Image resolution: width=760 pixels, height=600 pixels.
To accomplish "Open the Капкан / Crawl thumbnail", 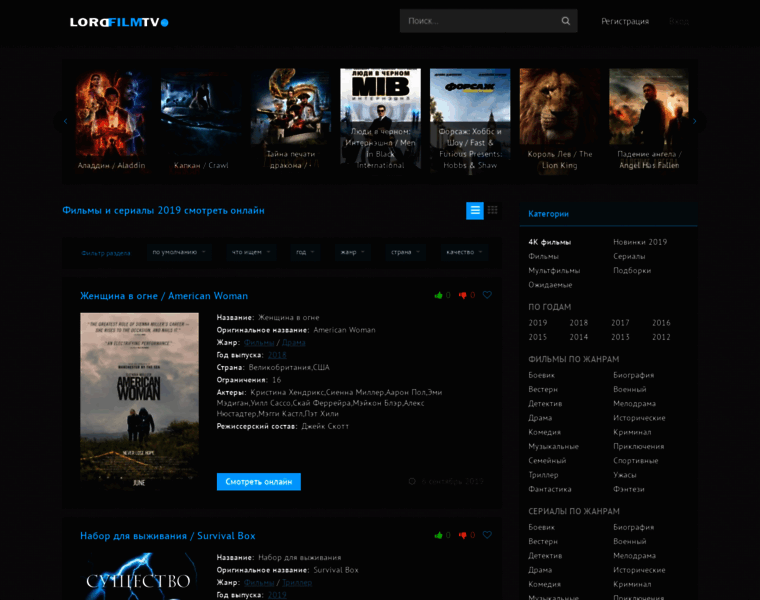I will (x=201, y=121).
